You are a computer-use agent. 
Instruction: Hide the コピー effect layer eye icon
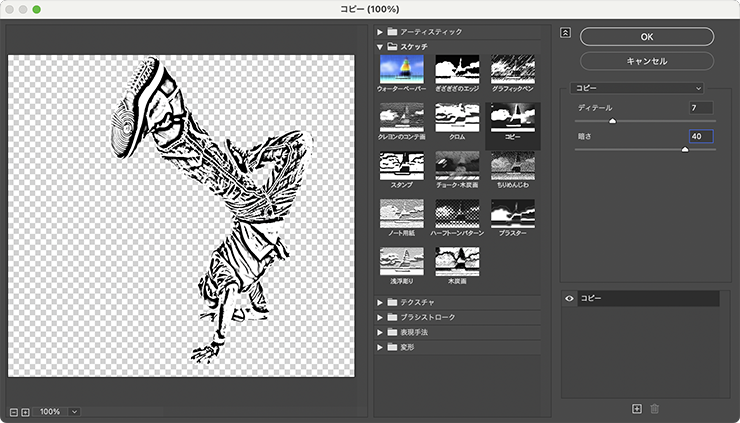[569, 299]
